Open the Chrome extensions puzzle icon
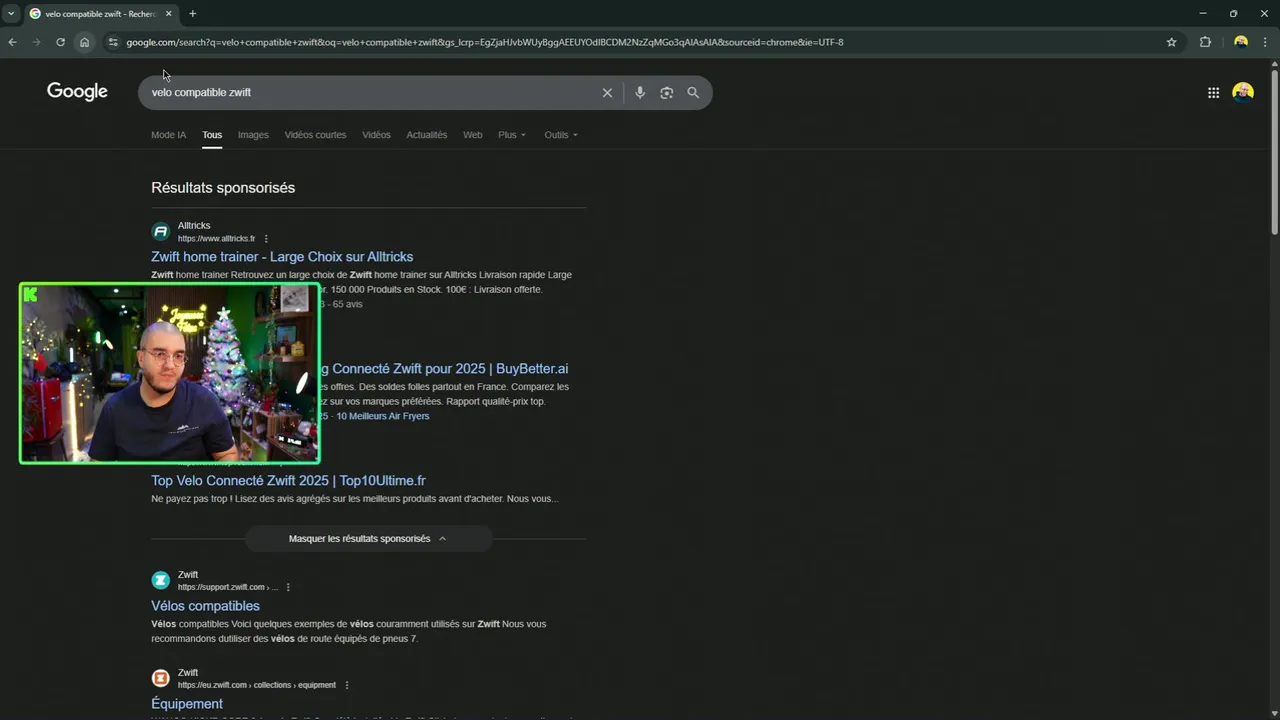The width and height of the screenshot is (1280, 720). [x=1205, y=42]
